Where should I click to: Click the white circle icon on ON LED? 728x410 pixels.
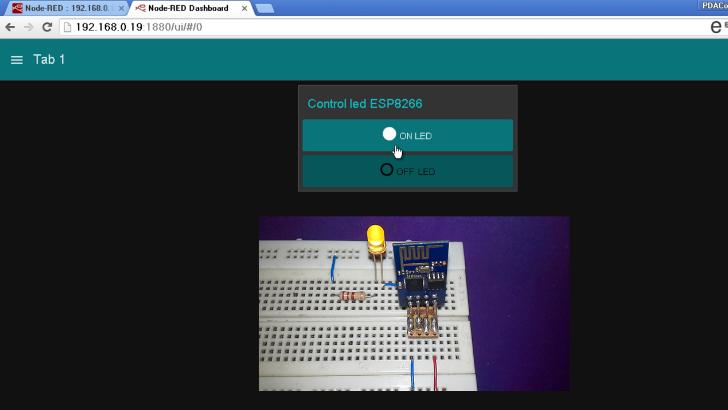pos(389,134)
